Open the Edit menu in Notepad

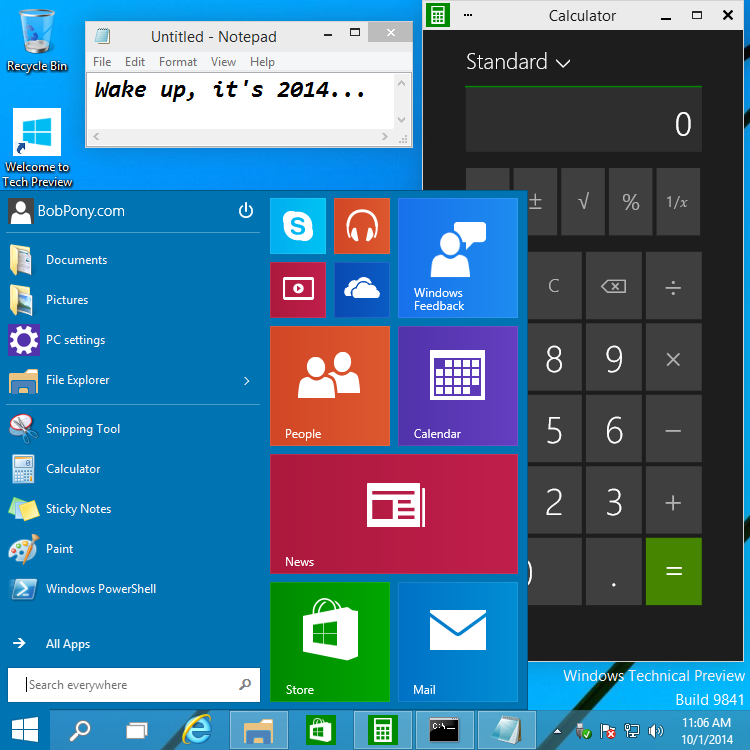click(135, 62)
